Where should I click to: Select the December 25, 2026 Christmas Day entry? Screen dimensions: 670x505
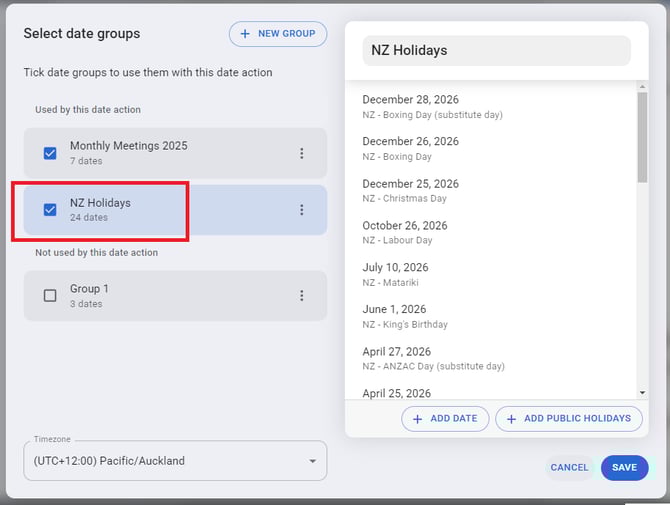pos(410,191)
